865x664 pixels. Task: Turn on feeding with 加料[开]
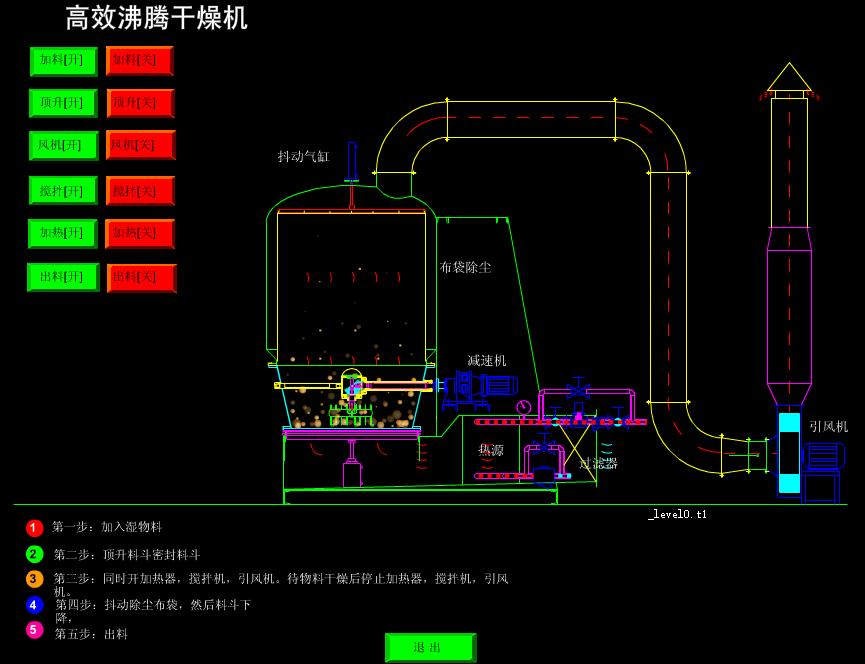[x=63, y=61]
